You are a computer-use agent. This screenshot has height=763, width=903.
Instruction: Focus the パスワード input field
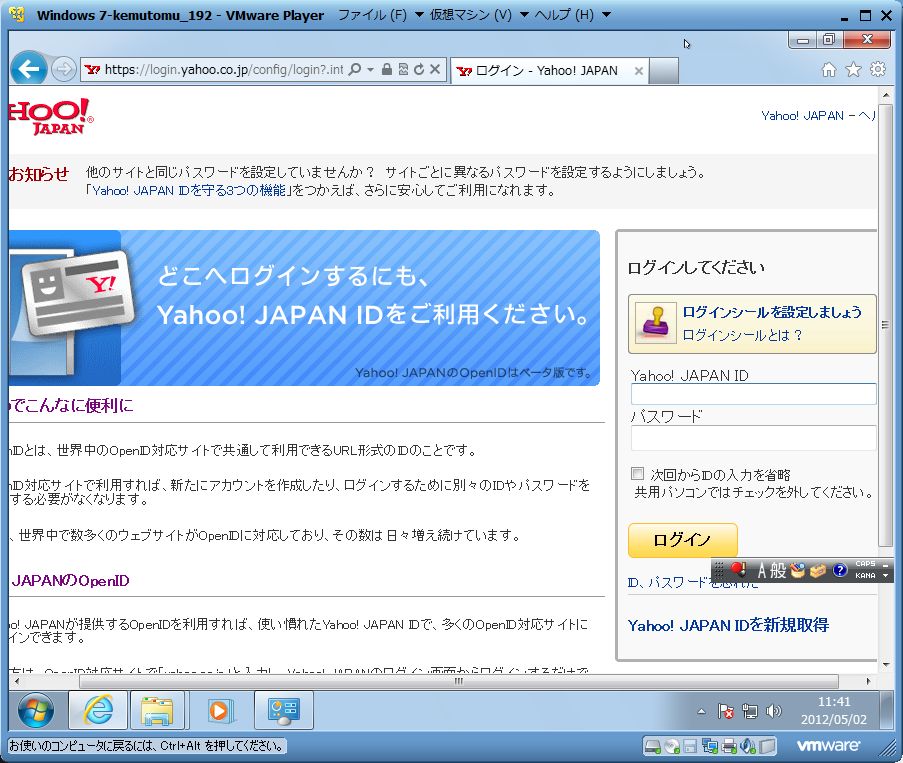tap(753, 438)
